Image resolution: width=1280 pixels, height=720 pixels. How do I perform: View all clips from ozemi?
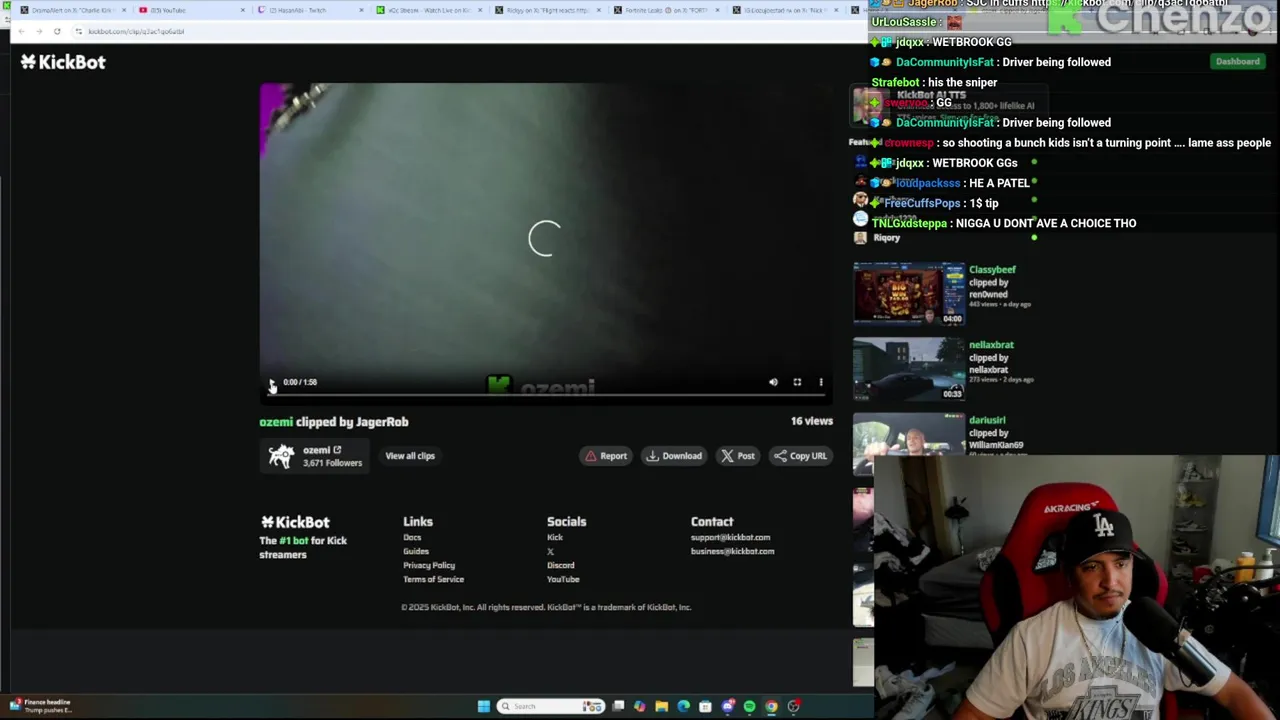410,456
